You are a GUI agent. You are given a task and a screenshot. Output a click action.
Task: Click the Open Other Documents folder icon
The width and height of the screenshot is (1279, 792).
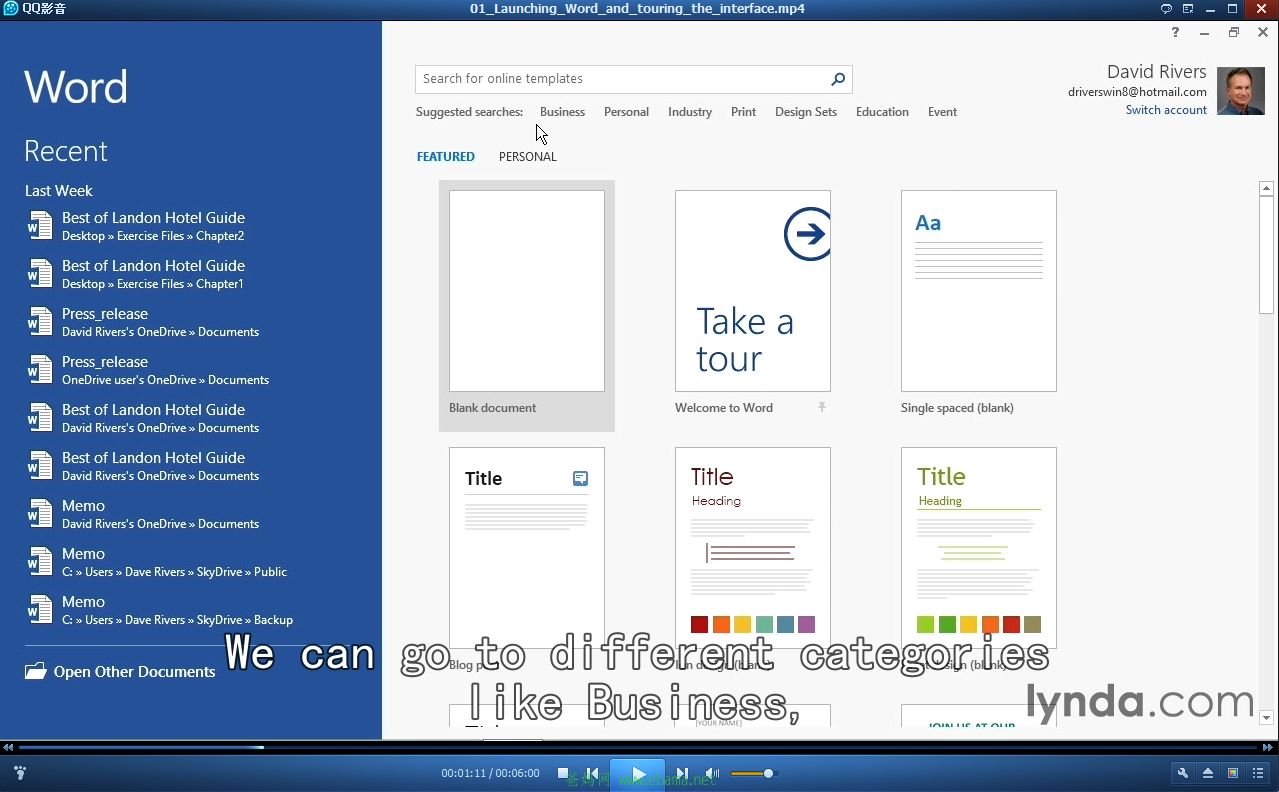36,671
